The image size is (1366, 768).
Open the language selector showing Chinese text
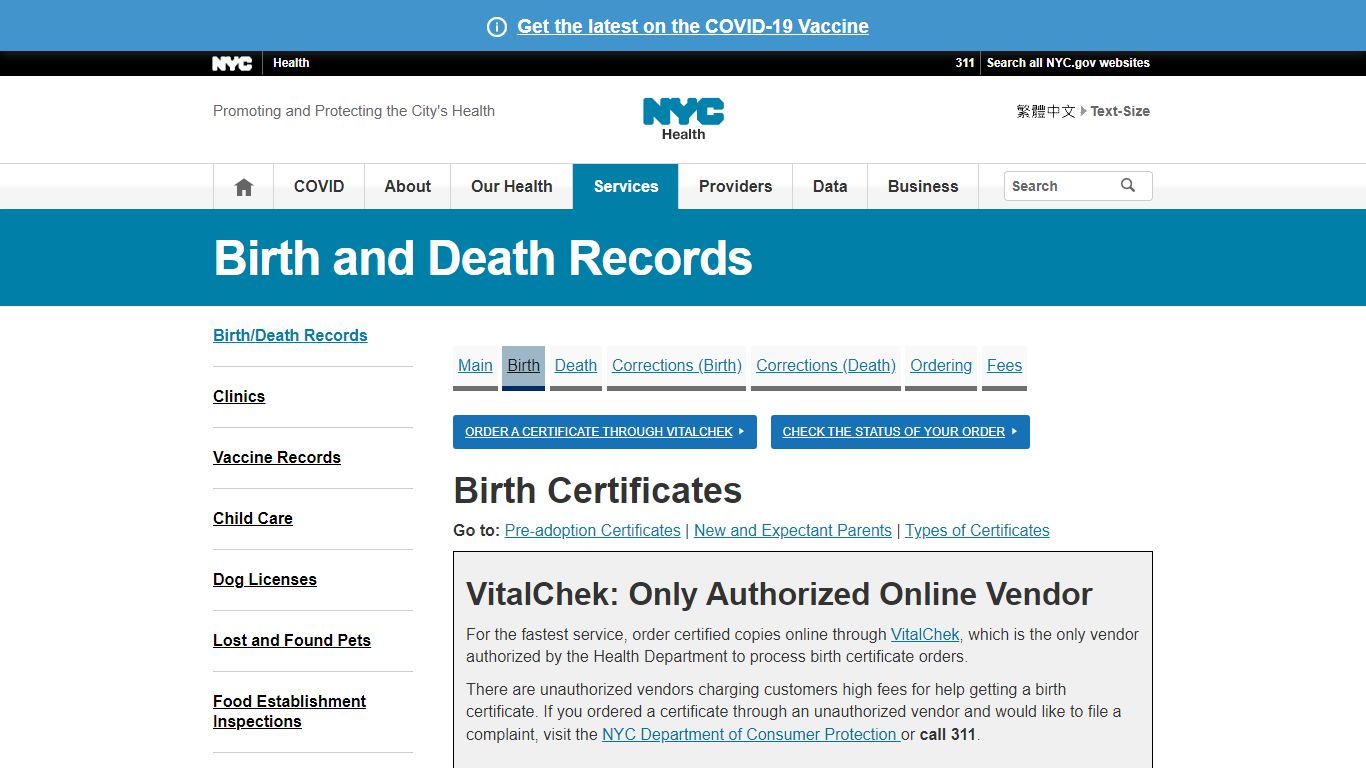[x=1045, y=111]
